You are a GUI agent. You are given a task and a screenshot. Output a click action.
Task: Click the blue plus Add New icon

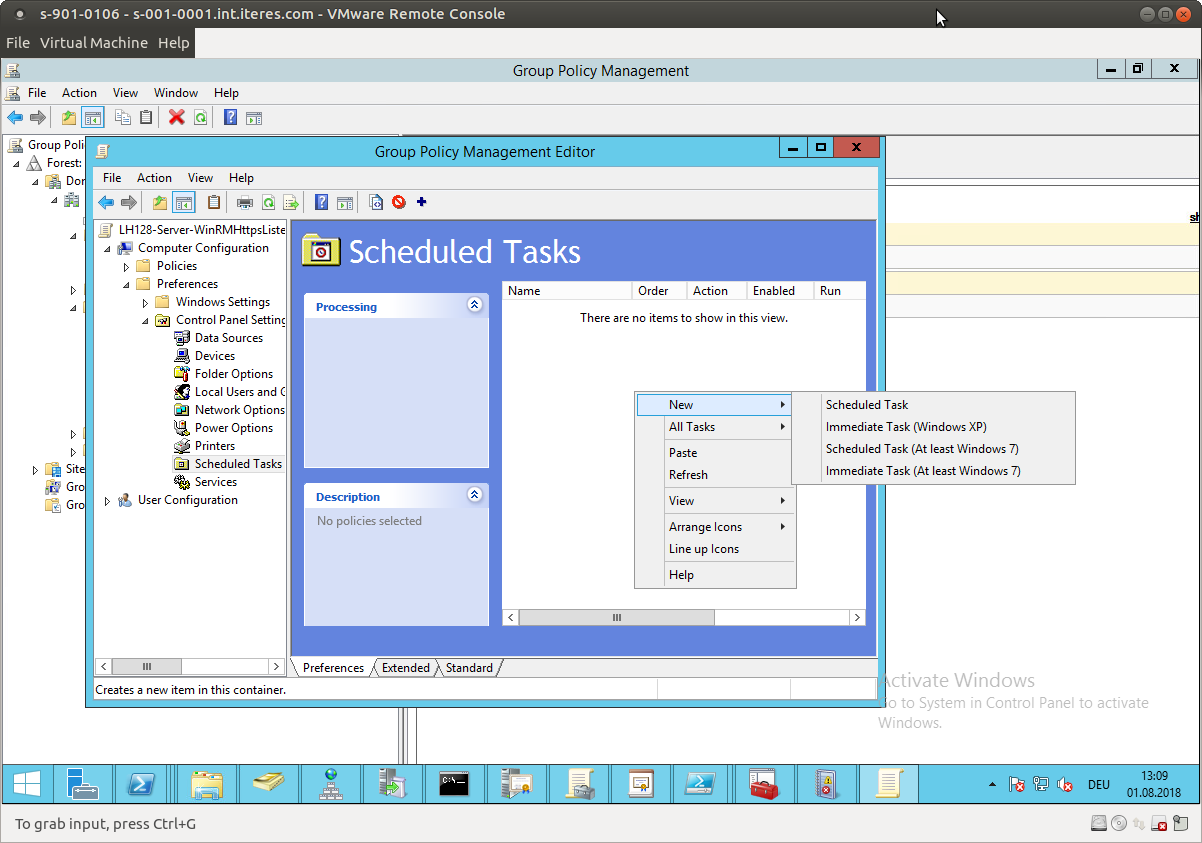421,202
